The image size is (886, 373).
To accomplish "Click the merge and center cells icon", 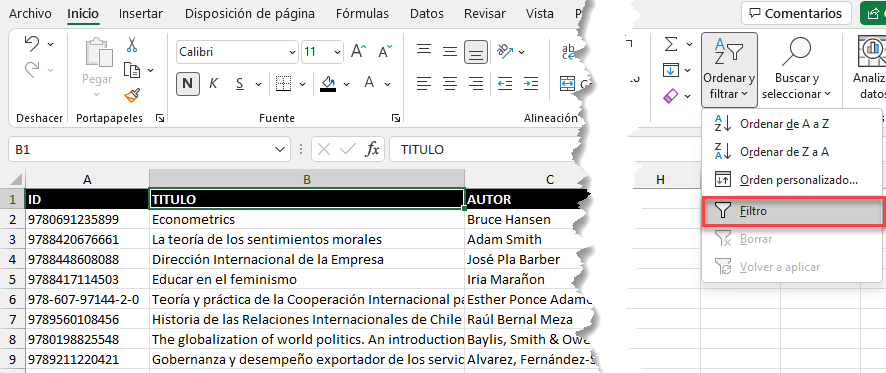I will (567, 84).
